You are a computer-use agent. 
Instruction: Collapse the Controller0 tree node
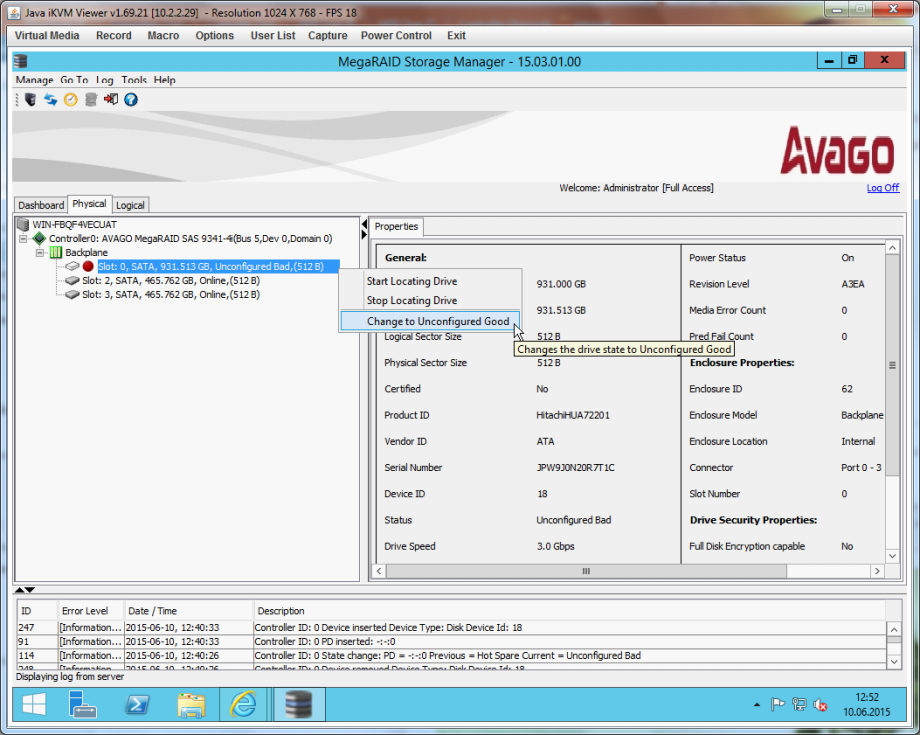point(23,239)
